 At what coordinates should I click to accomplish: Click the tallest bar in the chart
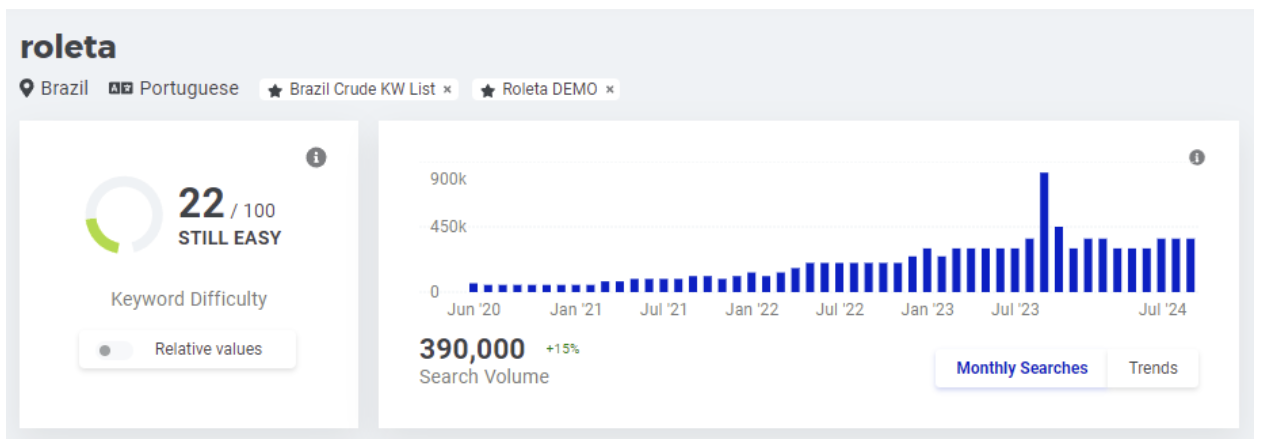pyautogui.click(x=1044, y=232)
